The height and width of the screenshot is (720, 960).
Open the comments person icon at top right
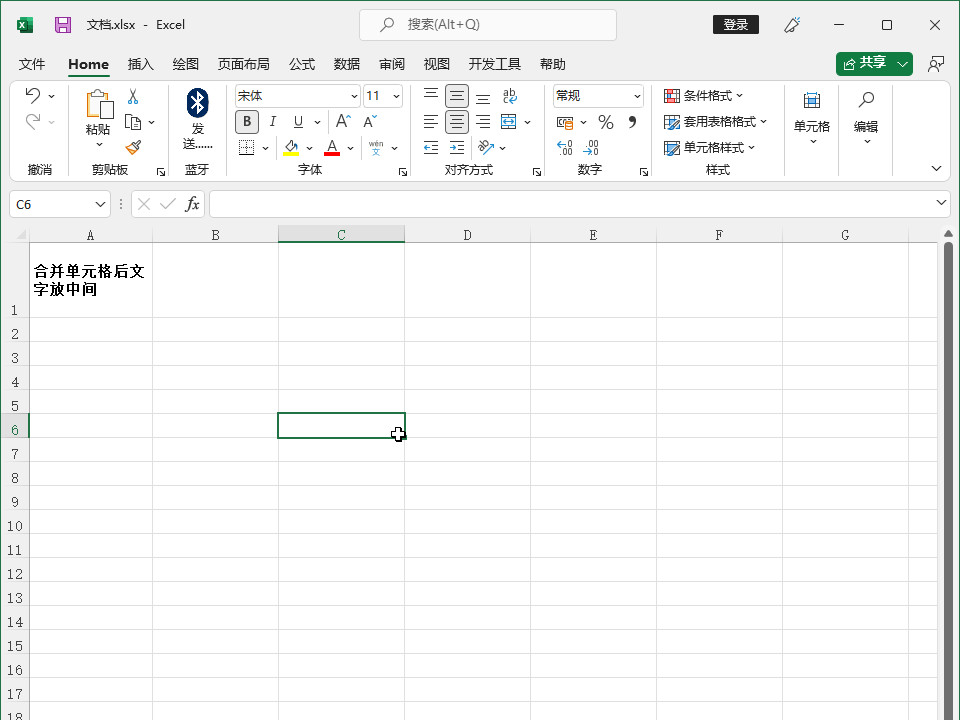point(936,64)
